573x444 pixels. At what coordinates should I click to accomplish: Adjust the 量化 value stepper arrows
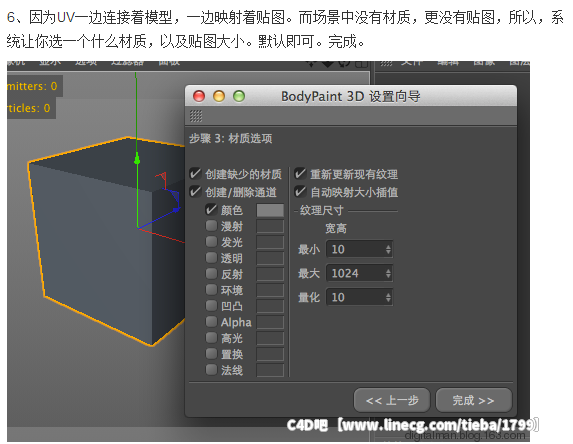tap(388, 297)
